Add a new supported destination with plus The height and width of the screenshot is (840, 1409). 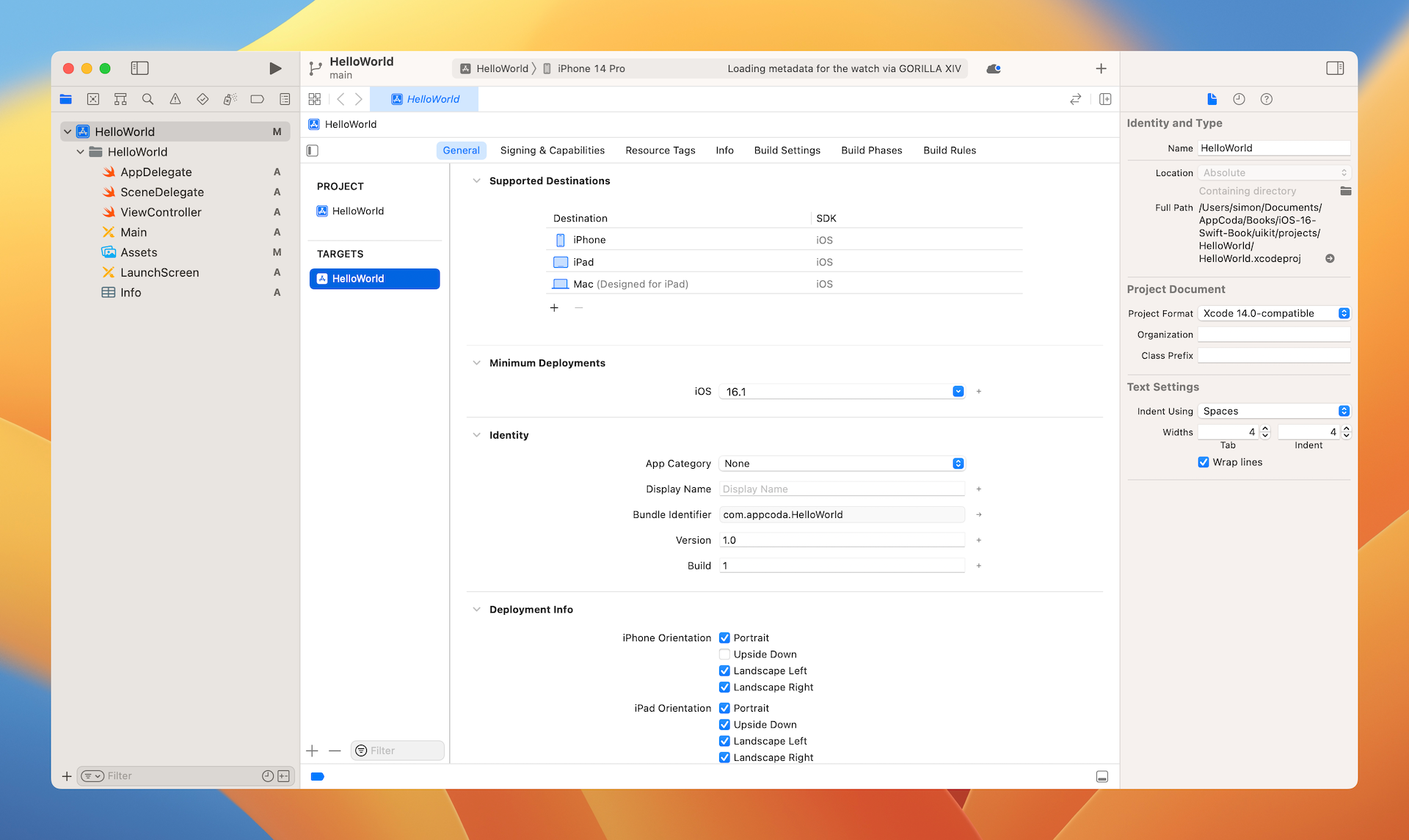click(x=554, y=307)
